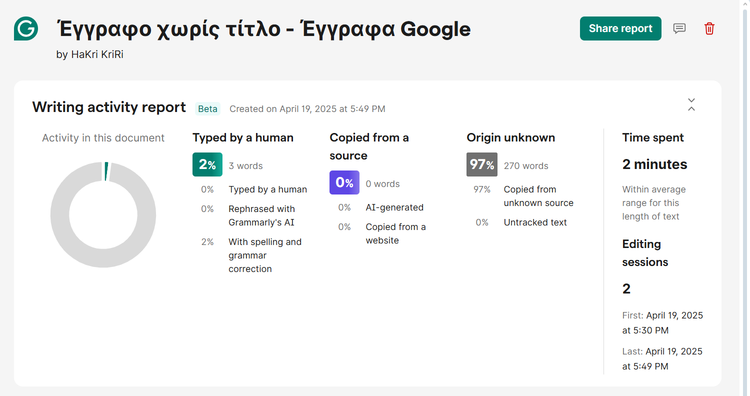Click the Grammarly logo icon
Image resolution: width=750 pixels, height=396 pixels.
[x=26, y=28]
